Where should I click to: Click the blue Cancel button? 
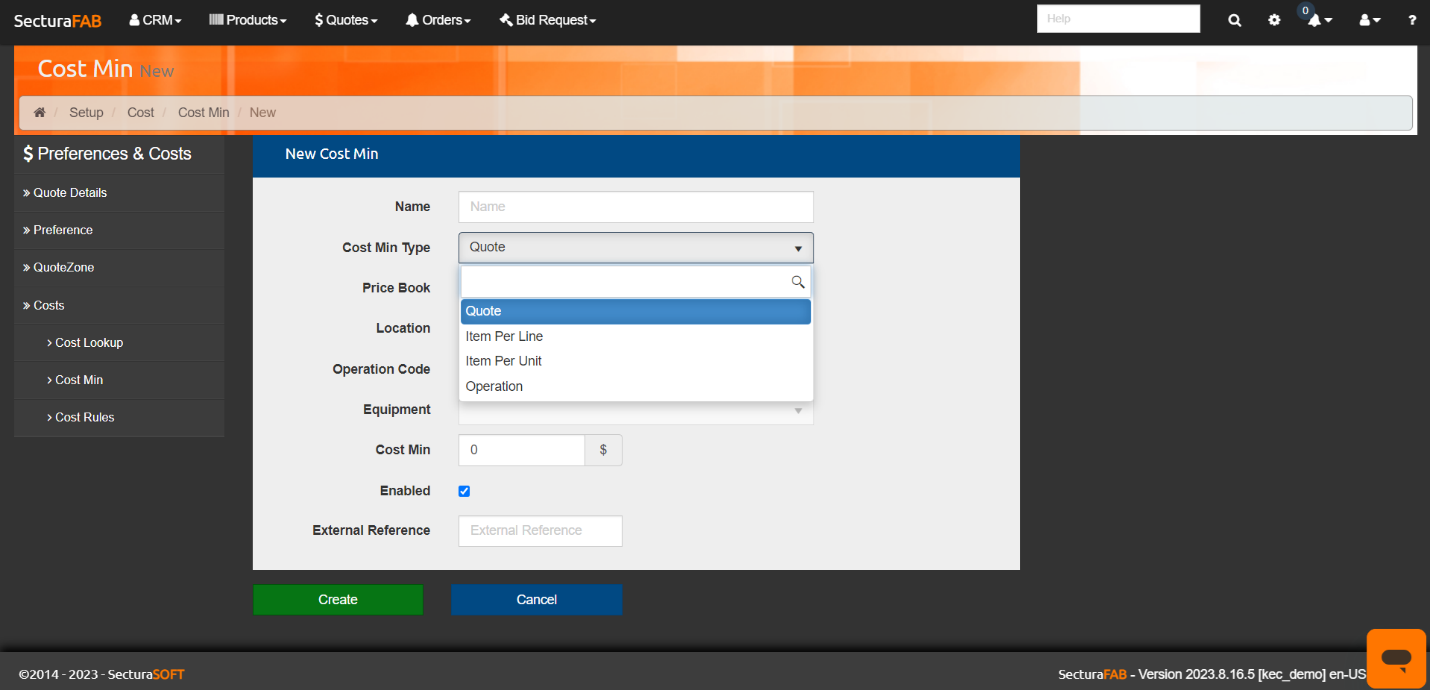(x=536, y=600)
